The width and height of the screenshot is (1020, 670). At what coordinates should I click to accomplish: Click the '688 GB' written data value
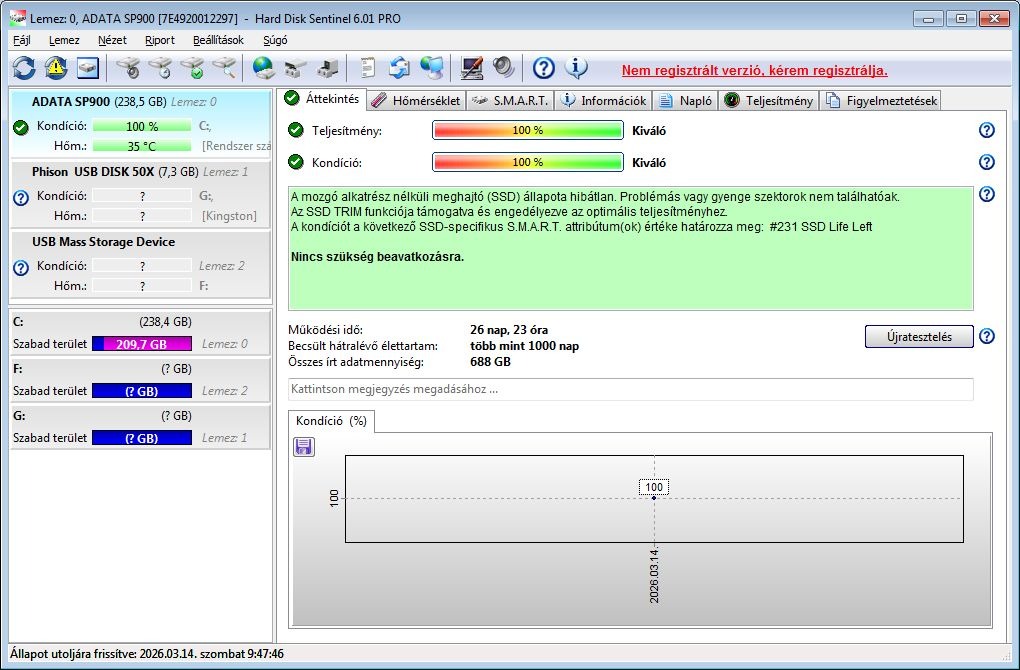click(490, 362)
